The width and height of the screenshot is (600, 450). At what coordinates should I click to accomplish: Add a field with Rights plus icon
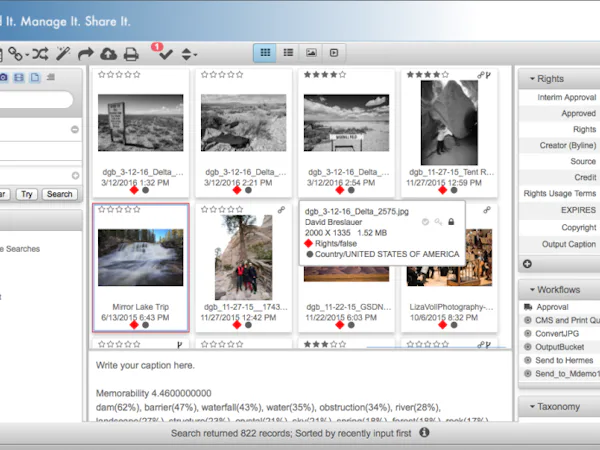click(527, 264)
